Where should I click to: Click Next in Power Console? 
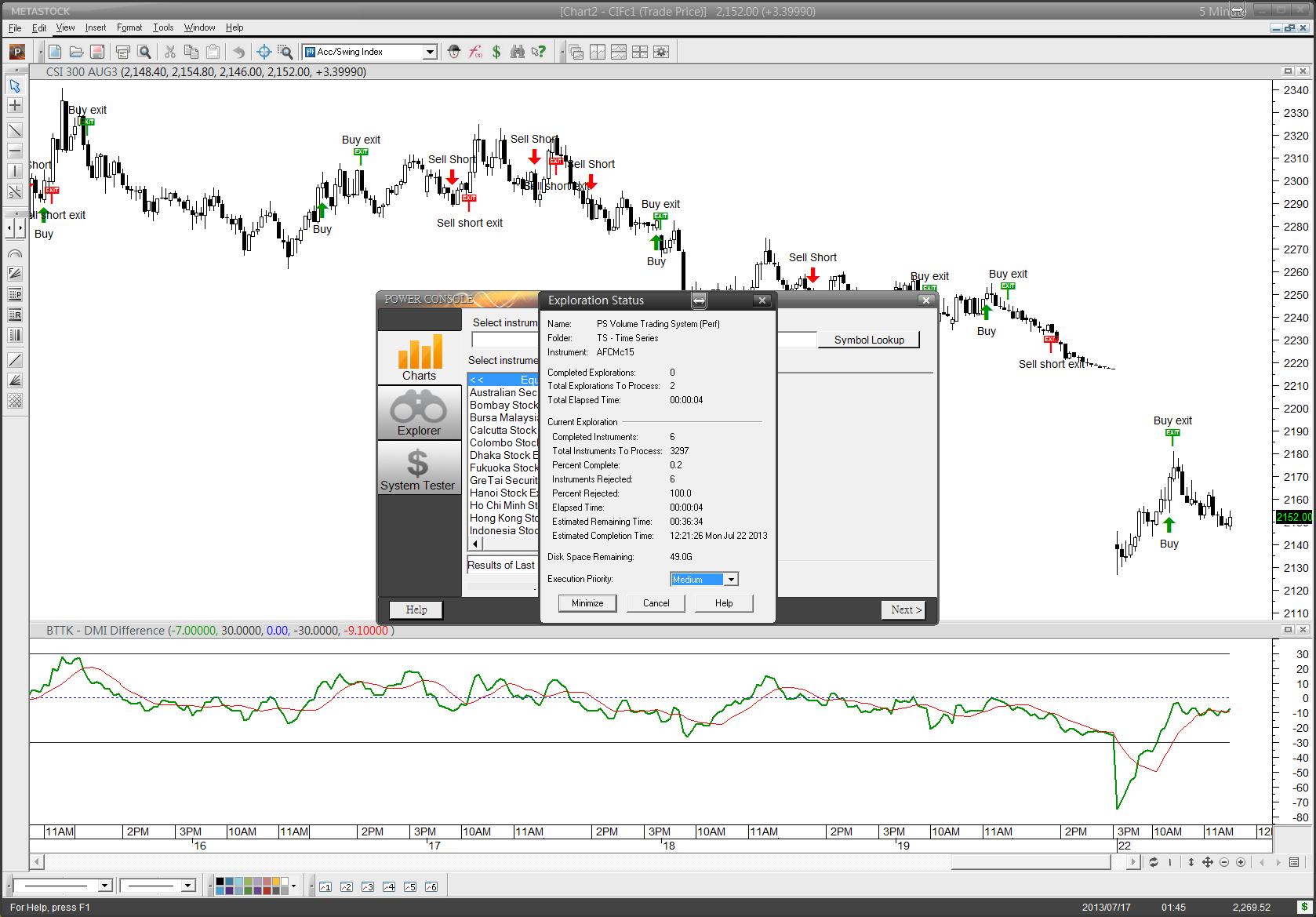coord(905,610)
